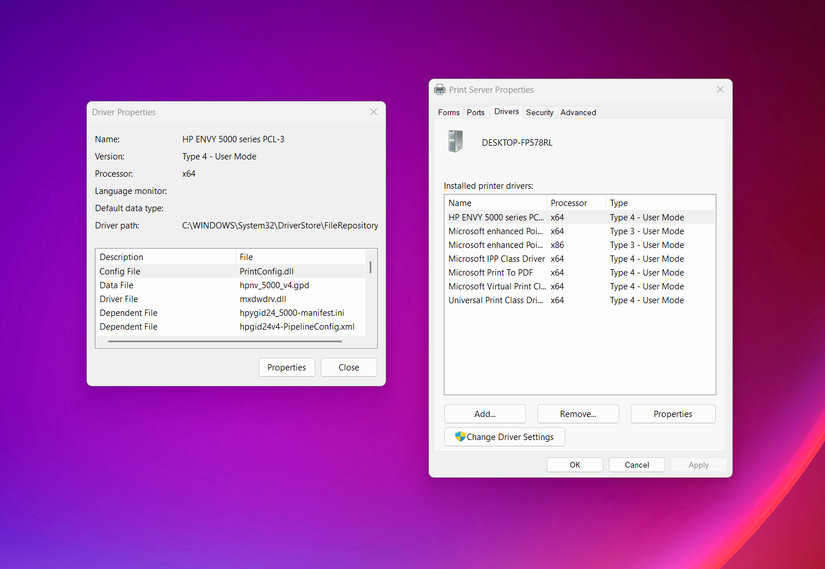Select Microsoft IPP Class Driver row
This screenshot has height=569, width=825.
(579, 258)
